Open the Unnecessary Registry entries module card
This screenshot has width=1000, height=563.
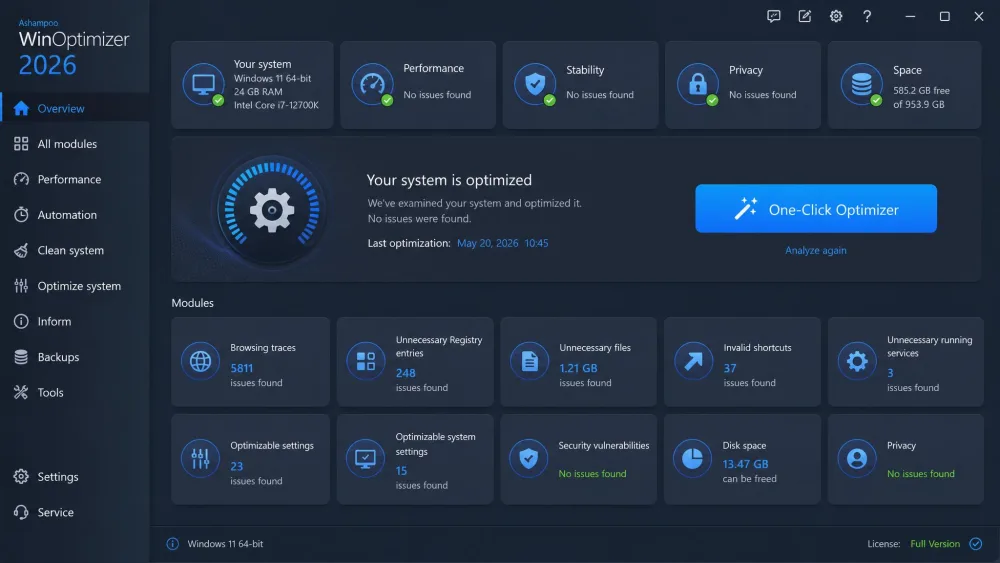pyautogui.click(x=415, y=362)
